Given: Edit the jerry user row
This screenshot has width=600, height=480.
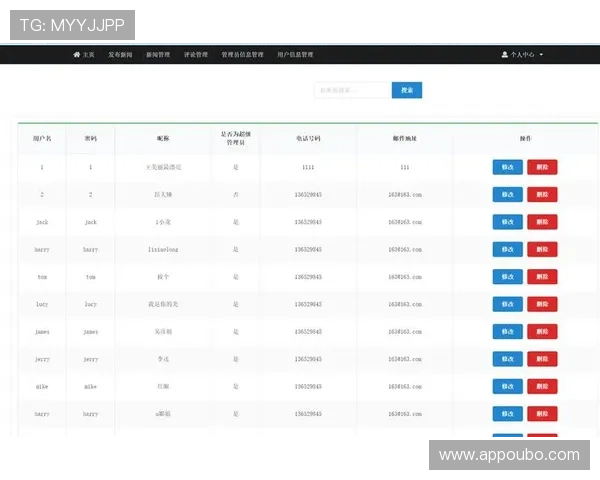Looking at the screenshot, I should pyautogui.click(x=507, y=359).
